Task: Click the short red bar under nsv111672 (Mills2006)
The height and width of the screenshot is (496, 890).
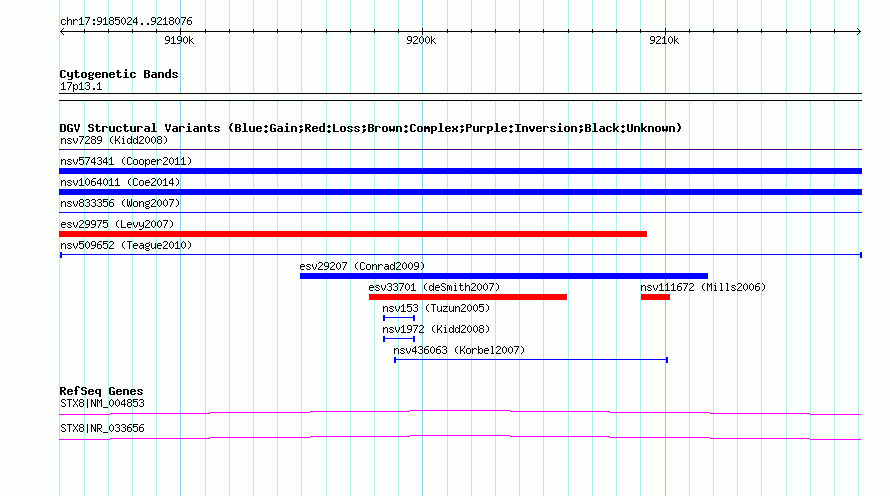Action: point(656,297)
